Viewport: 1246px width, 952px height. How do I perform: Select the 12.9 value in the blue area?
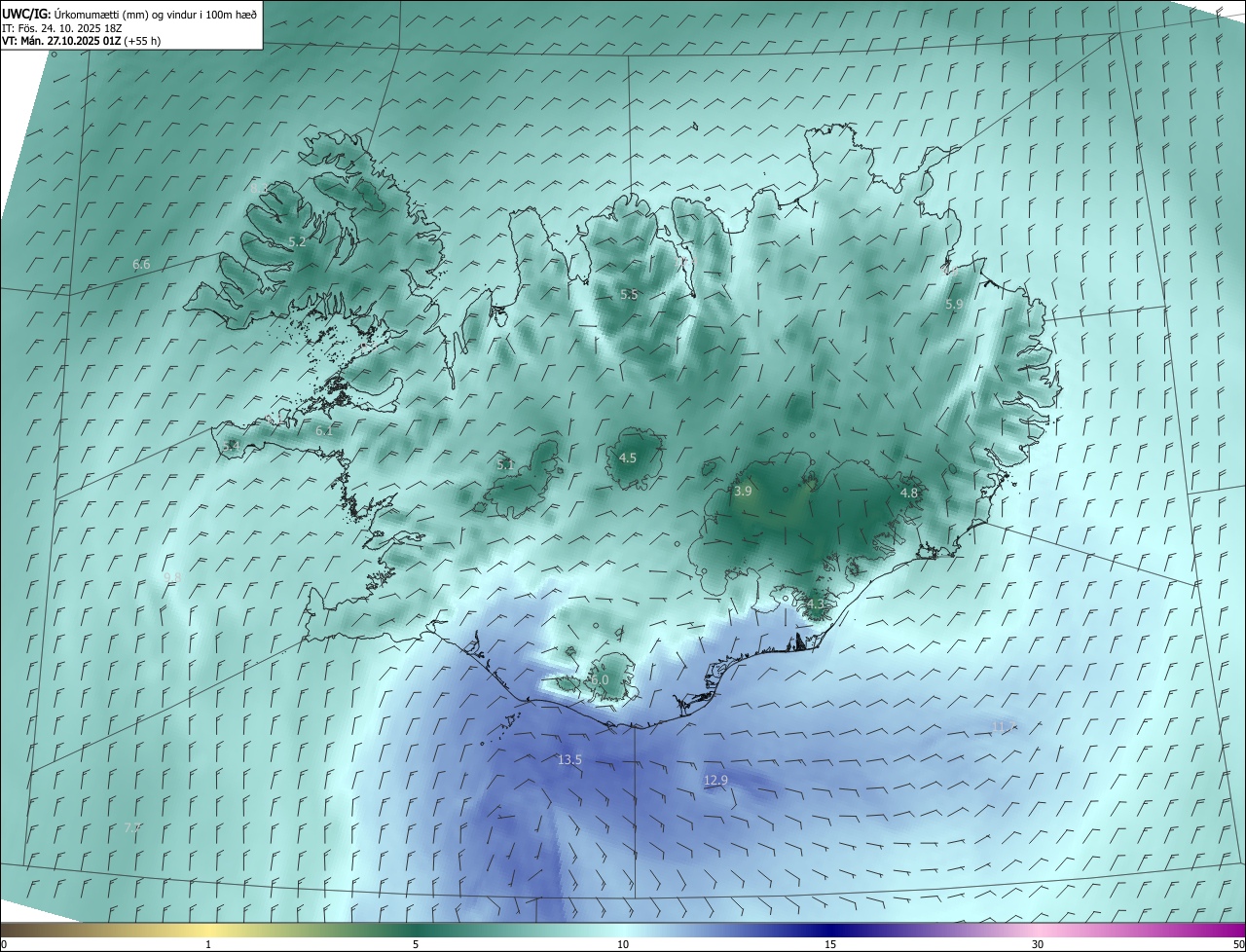[x=715, y=780]
